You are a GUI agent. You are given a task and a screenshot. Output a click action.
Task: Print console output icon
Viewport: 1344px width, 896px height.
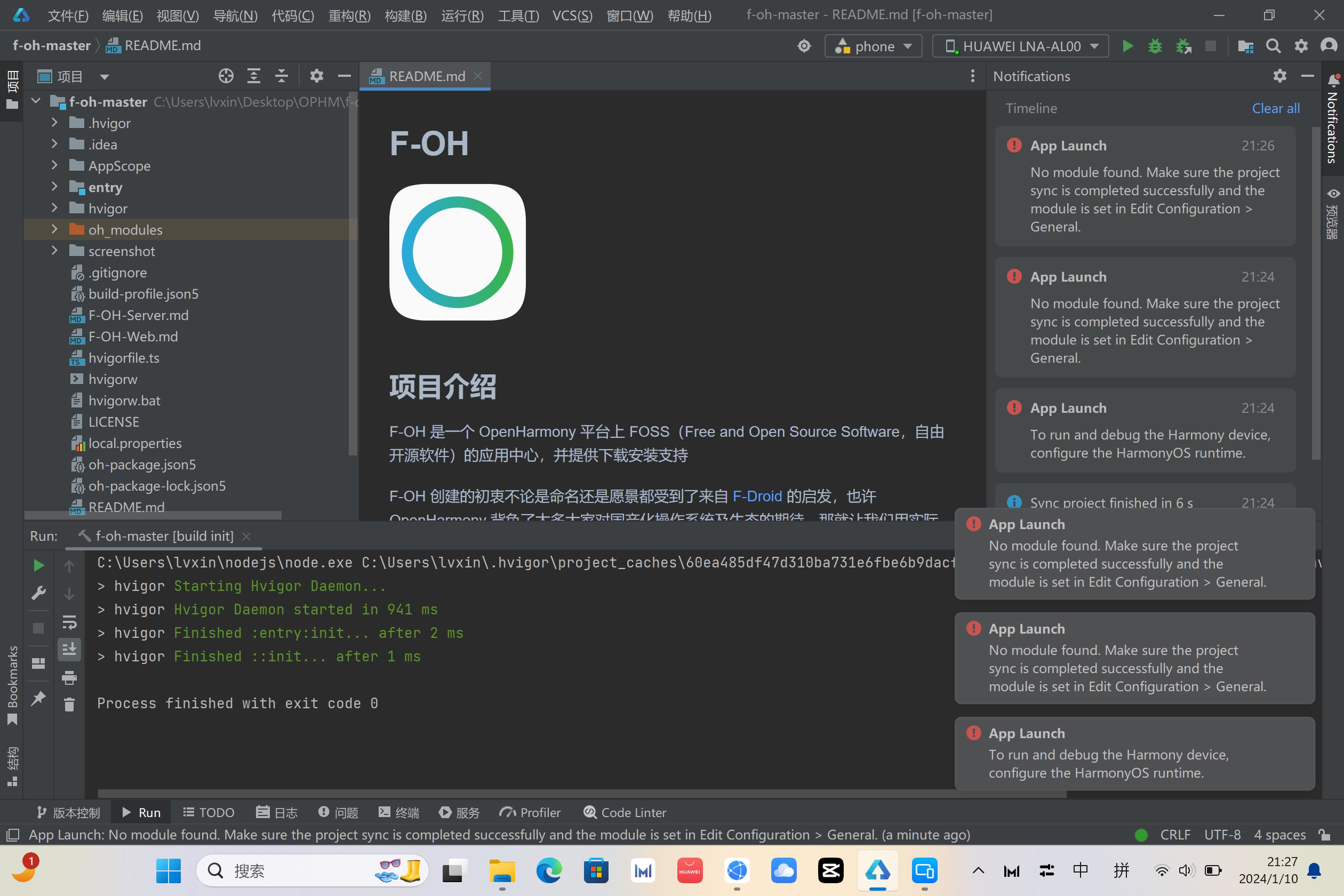pos(69,678)
